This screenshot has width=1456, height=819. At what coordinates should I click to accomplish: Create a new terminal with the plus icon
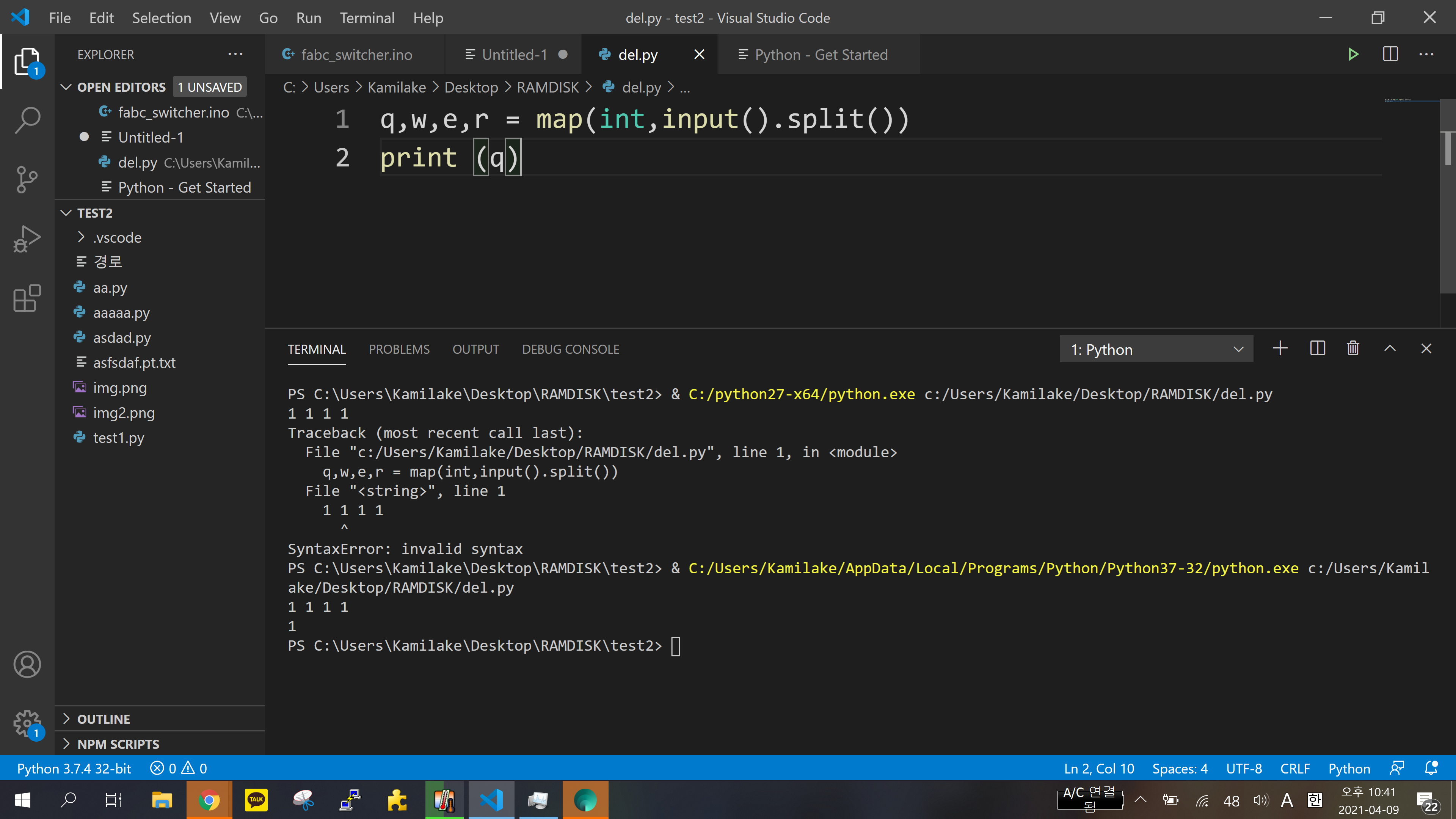click(x=1280, y=349)
